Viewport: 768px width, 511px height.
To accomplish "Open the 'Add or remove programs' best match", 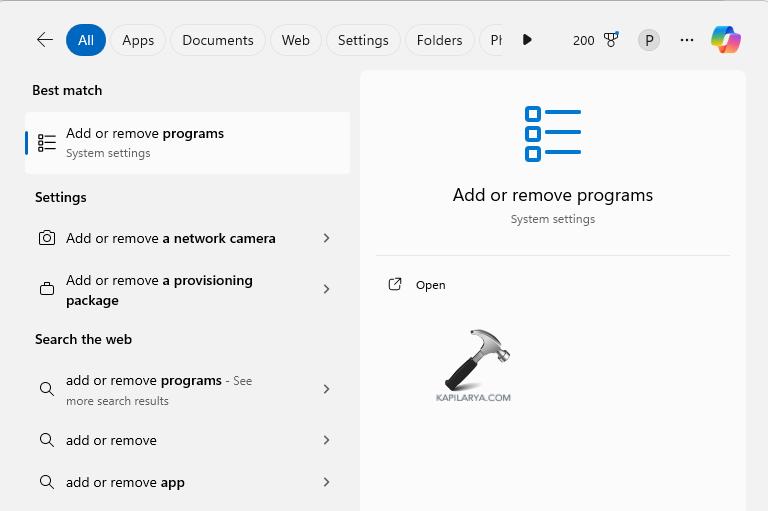I will click(x=187, y=143).
